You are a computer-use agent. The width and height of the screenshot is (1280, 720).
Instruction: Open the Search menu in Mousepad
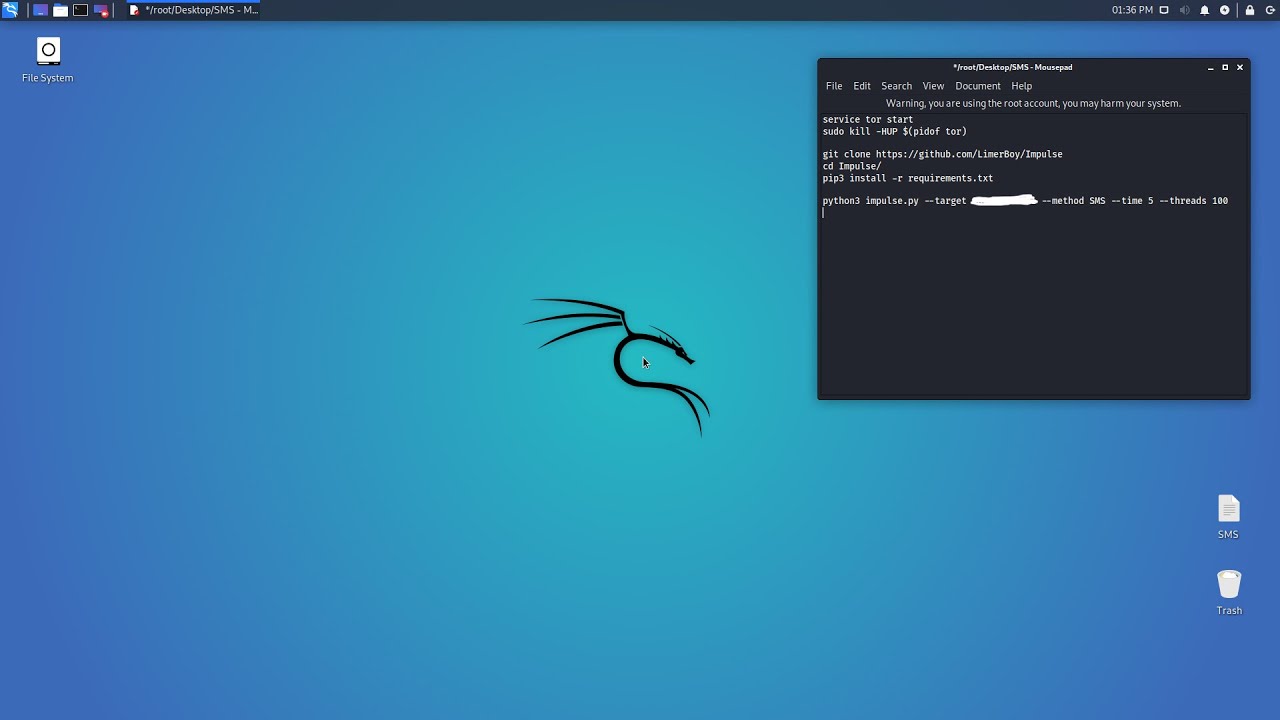[896, 86]
